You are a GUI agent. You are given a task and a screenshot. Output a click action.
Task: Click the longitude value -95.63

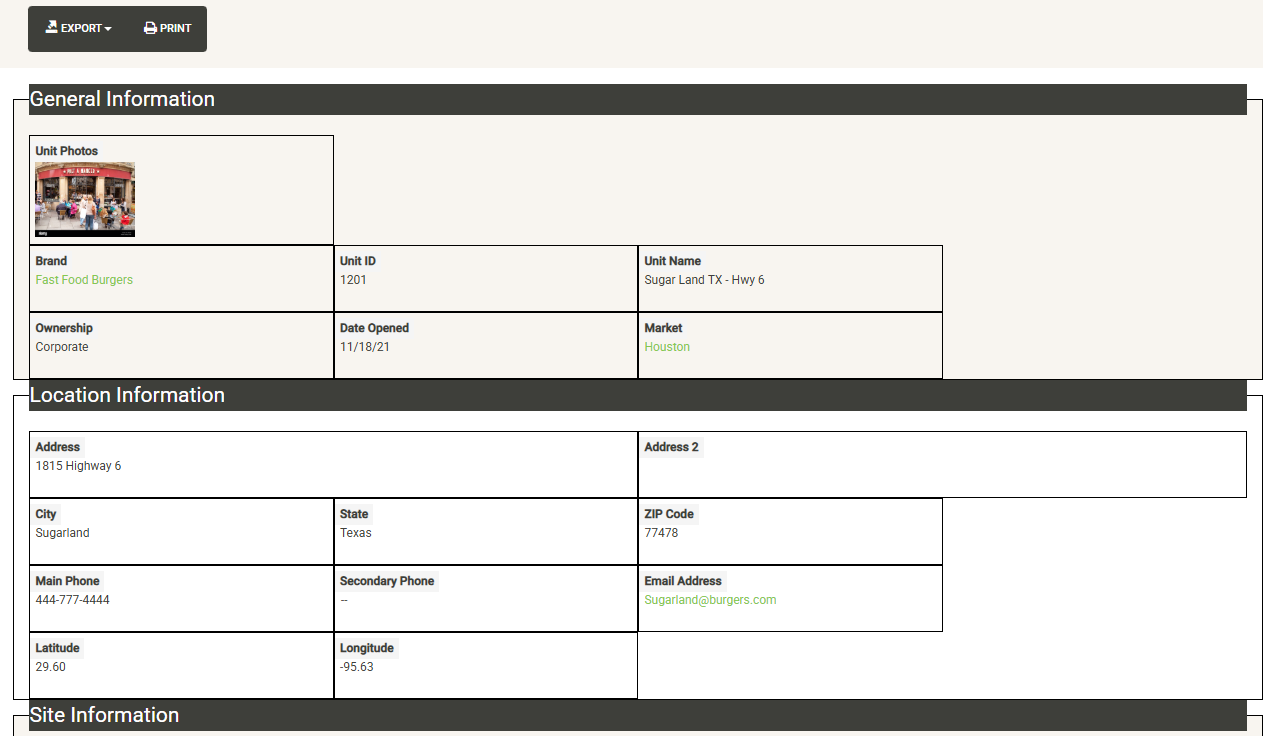click(x=356, y=667)
